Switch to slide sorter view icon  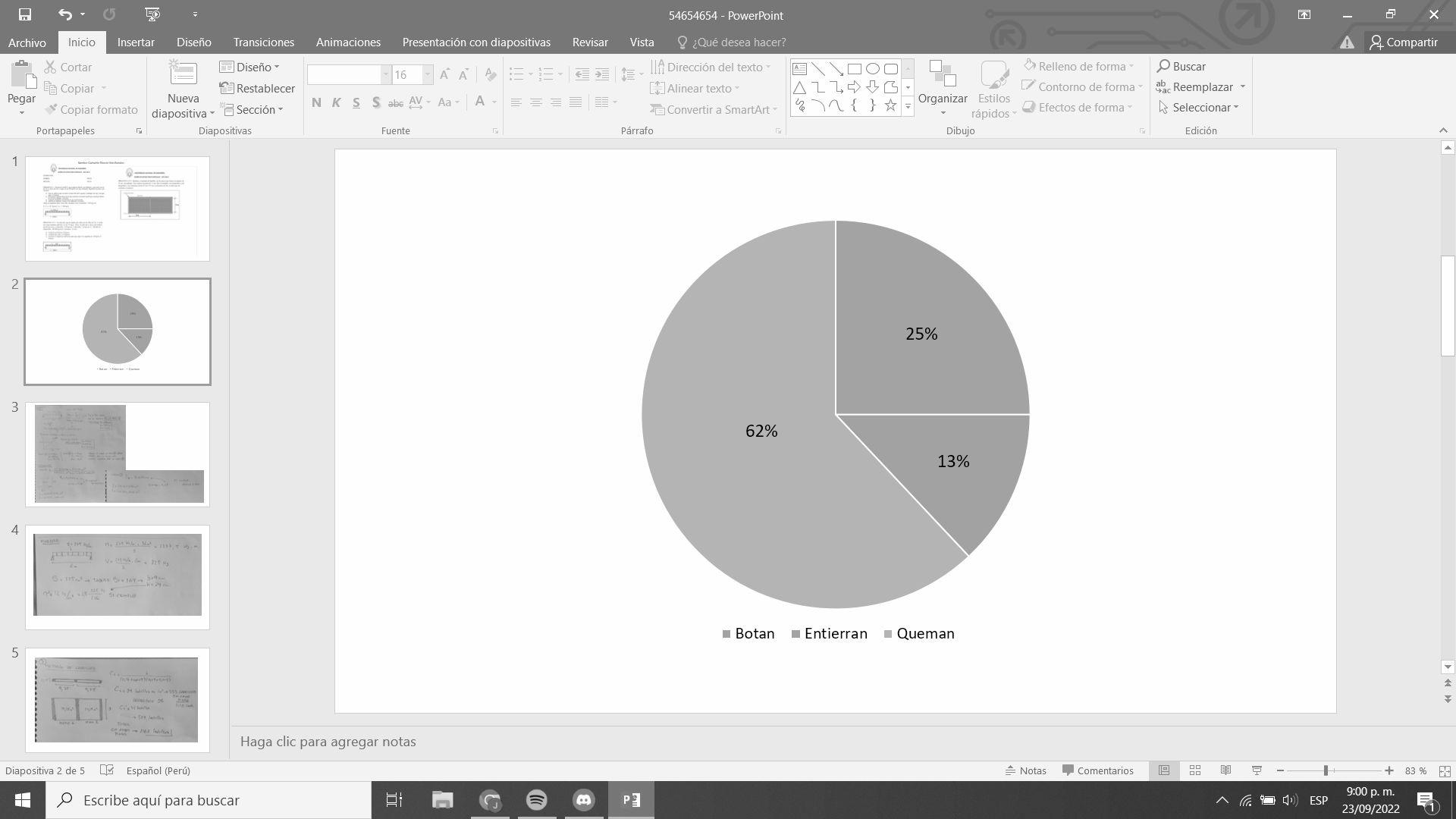[x=1195, y=770]
